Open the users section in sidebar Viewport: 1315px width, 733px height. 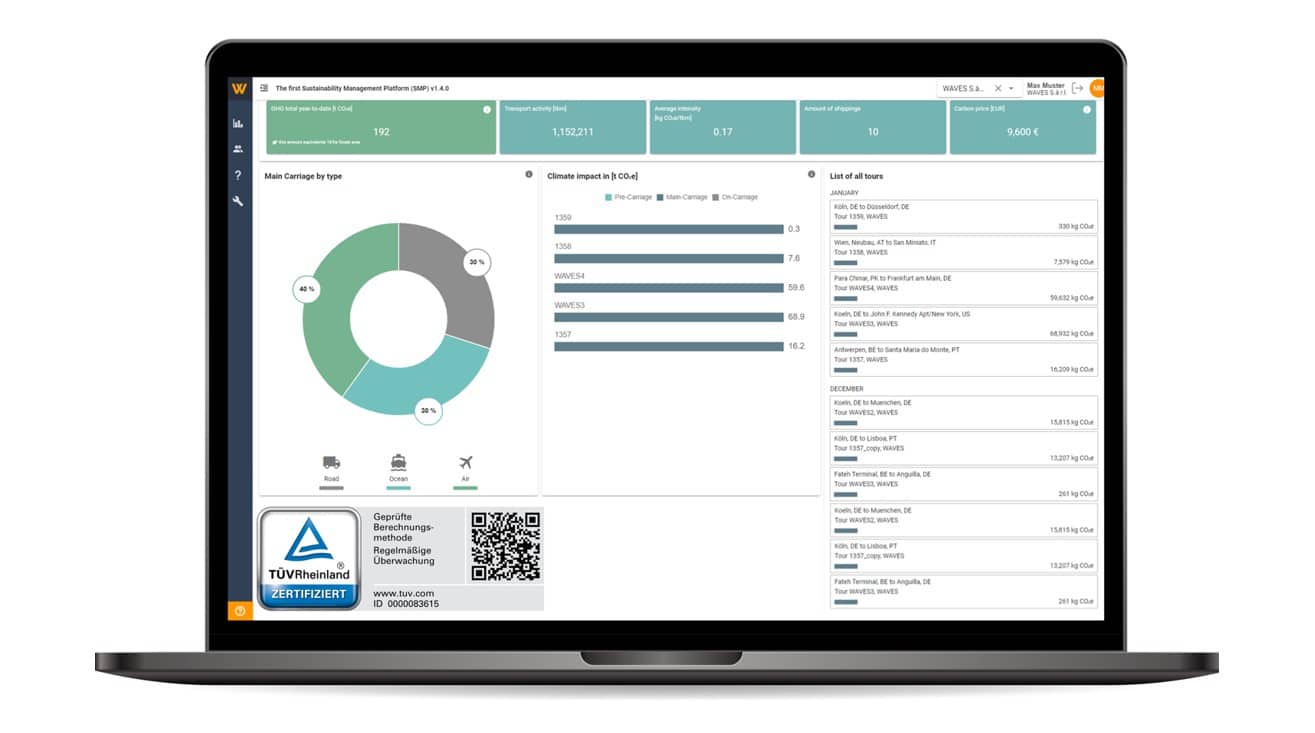coord(238,149)
